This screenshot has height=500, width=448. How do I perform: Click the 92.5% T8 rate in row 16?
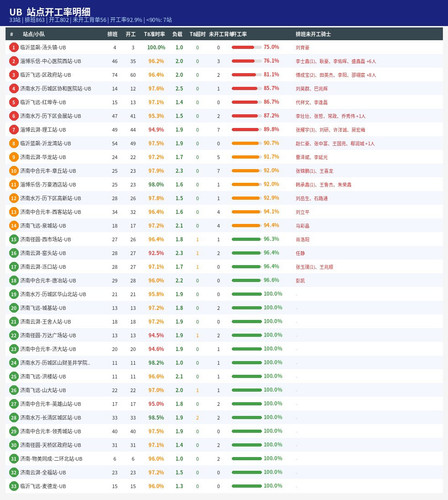(156, 253)
